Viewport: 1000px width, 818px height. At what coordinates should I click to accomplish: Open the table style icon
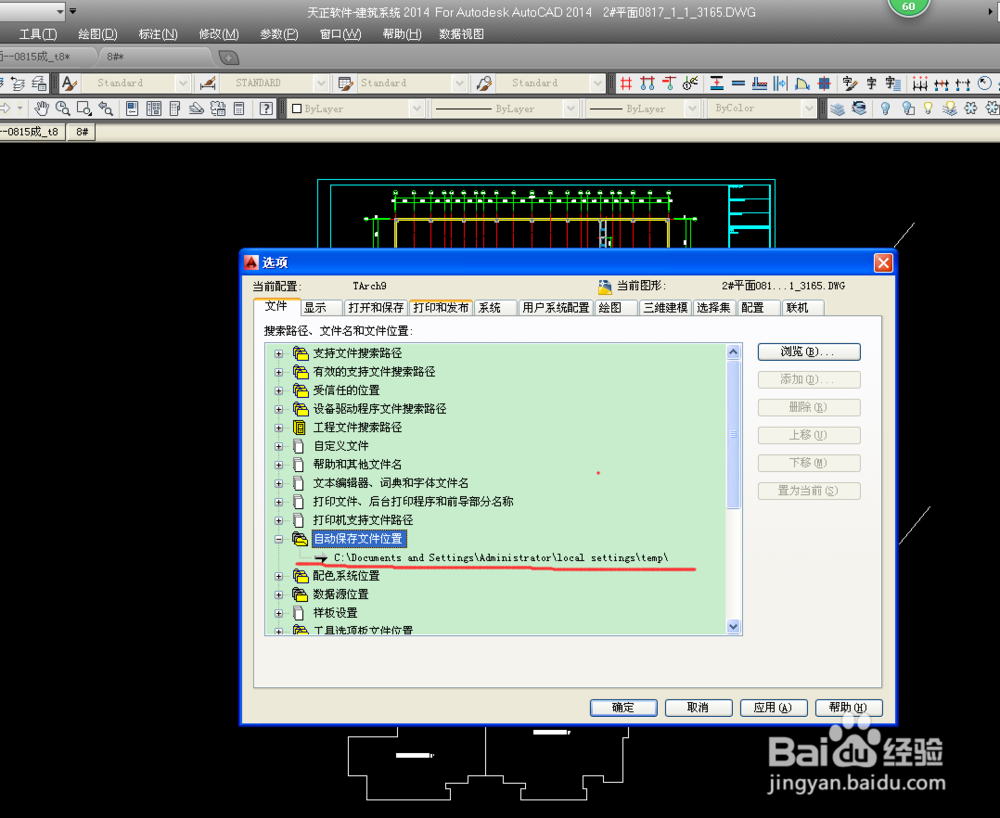pyautogui.click(x=346, y=83)
